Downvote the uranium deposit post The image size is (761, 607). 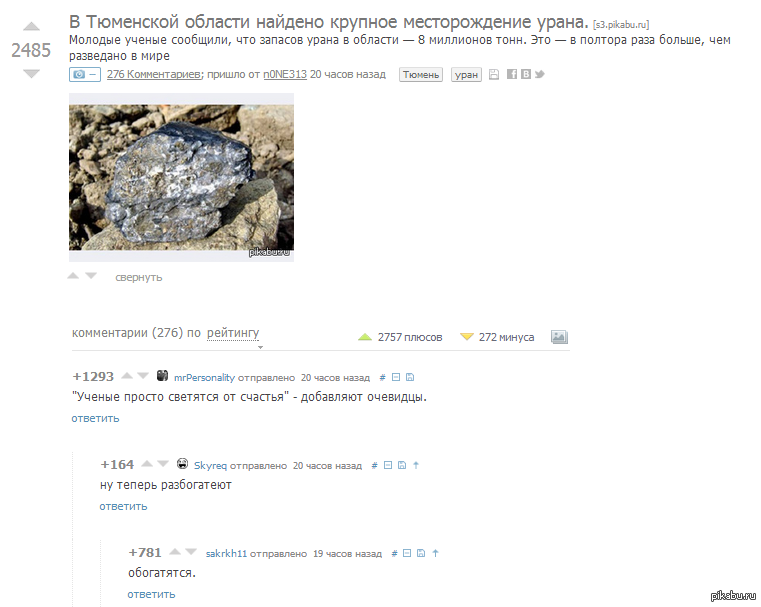point(31,74)
